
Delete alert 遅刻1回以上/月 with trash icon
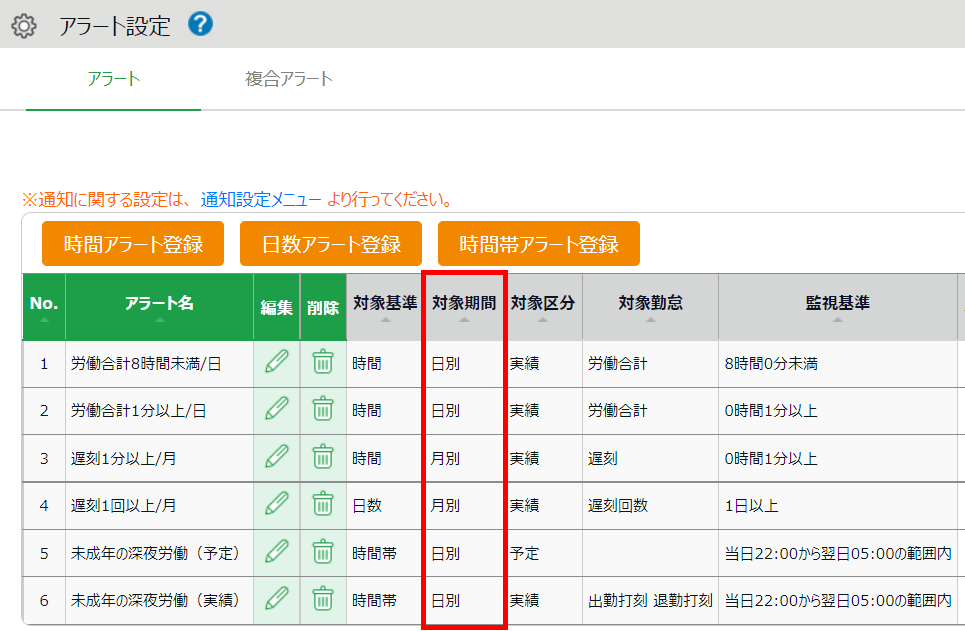click(x=323, y=504)
